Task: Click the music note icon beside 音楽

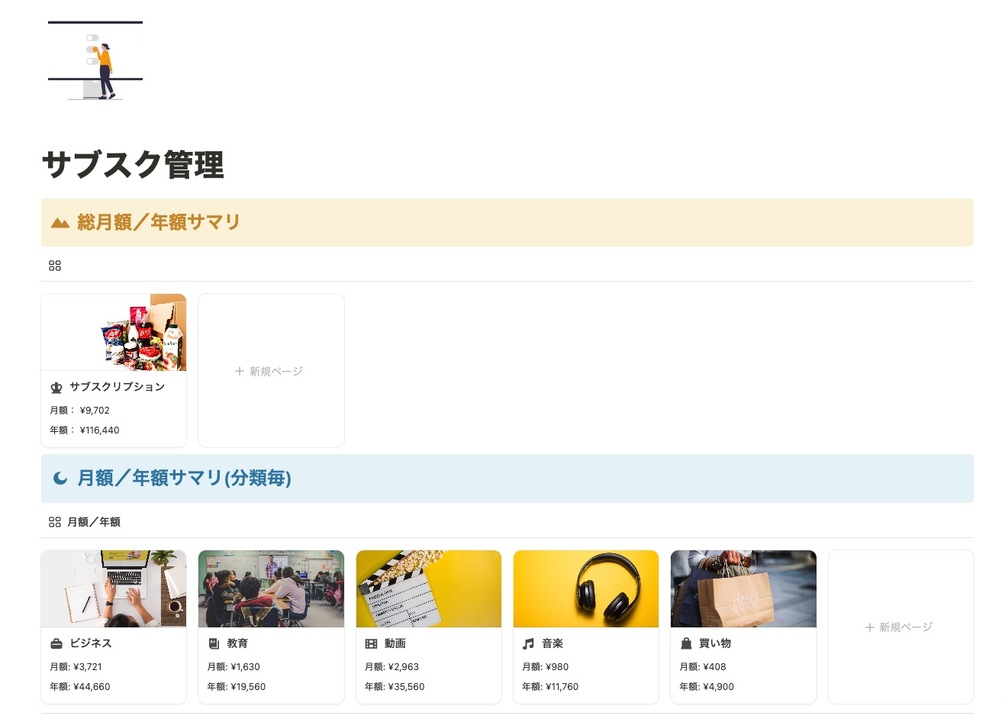Action: pyautogui.click(x=529, y=643)
